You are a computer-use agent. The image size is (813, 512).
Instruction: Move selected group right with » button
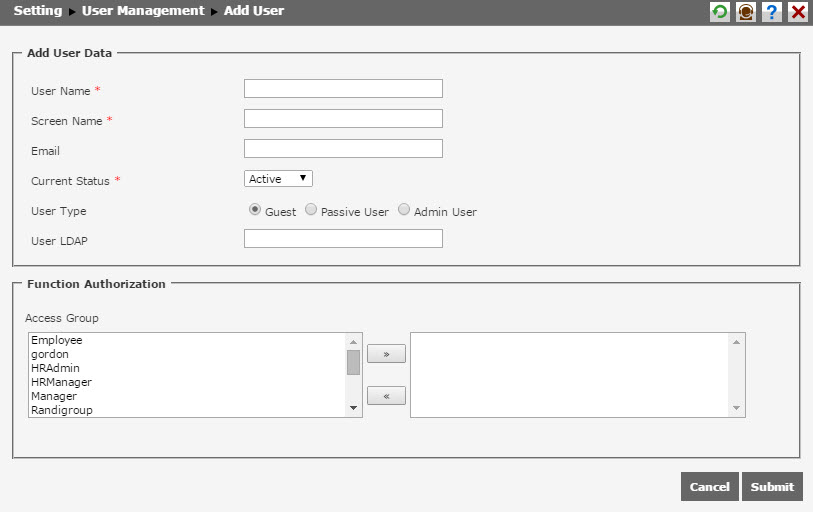tap(386, 354)
